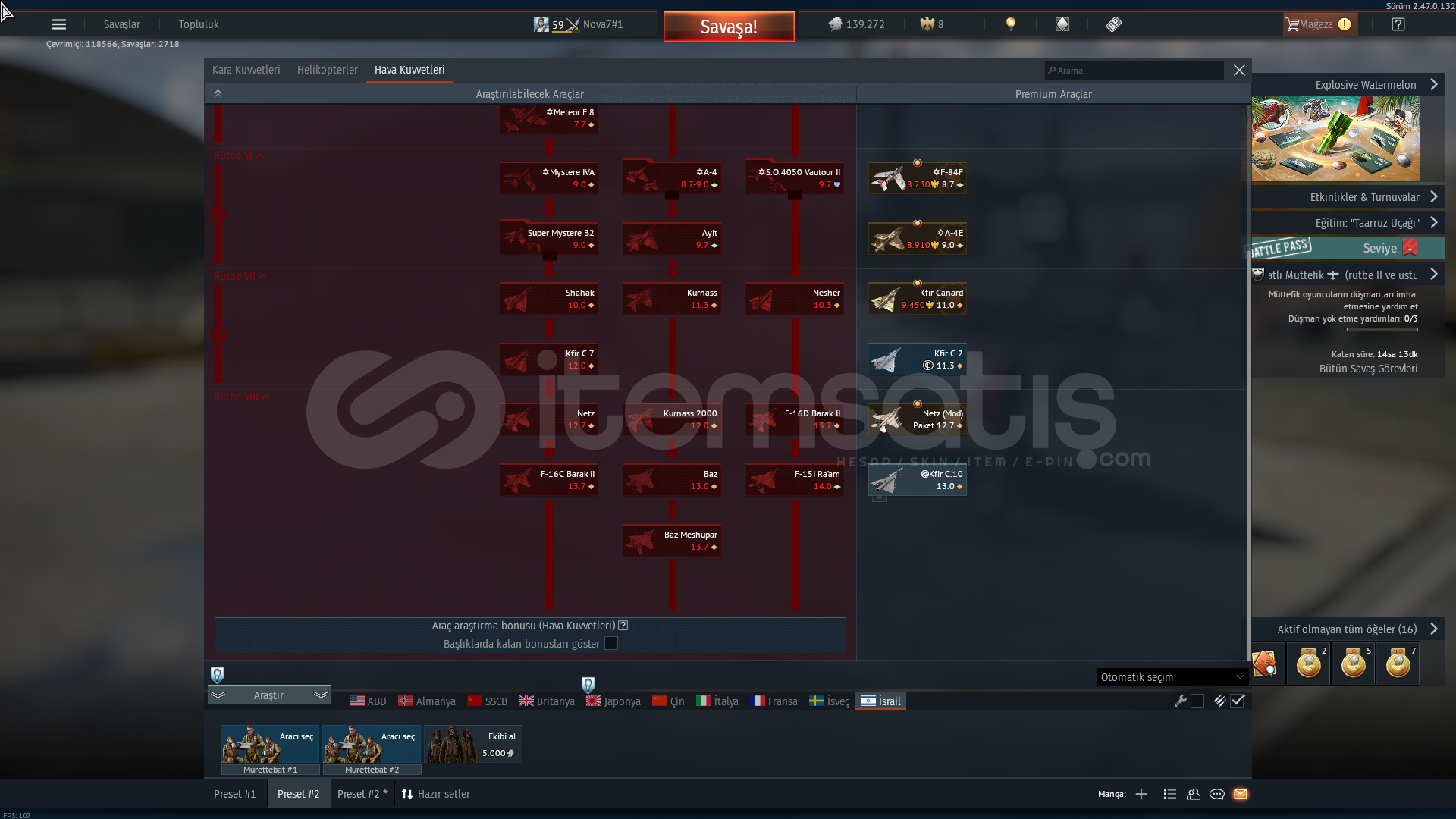Expand Etkinlikler & Turnuvalar arrow

1434,196
